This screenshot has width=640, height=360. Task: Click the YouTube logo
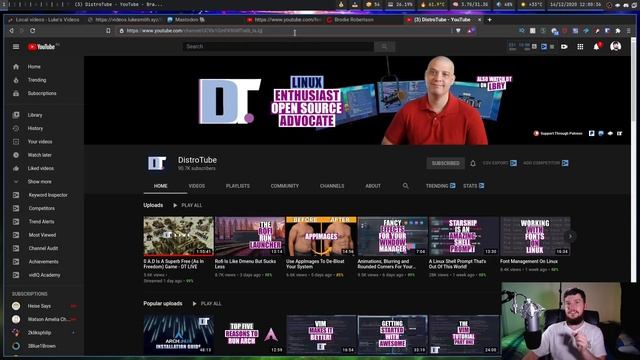(x=42, y=47)
